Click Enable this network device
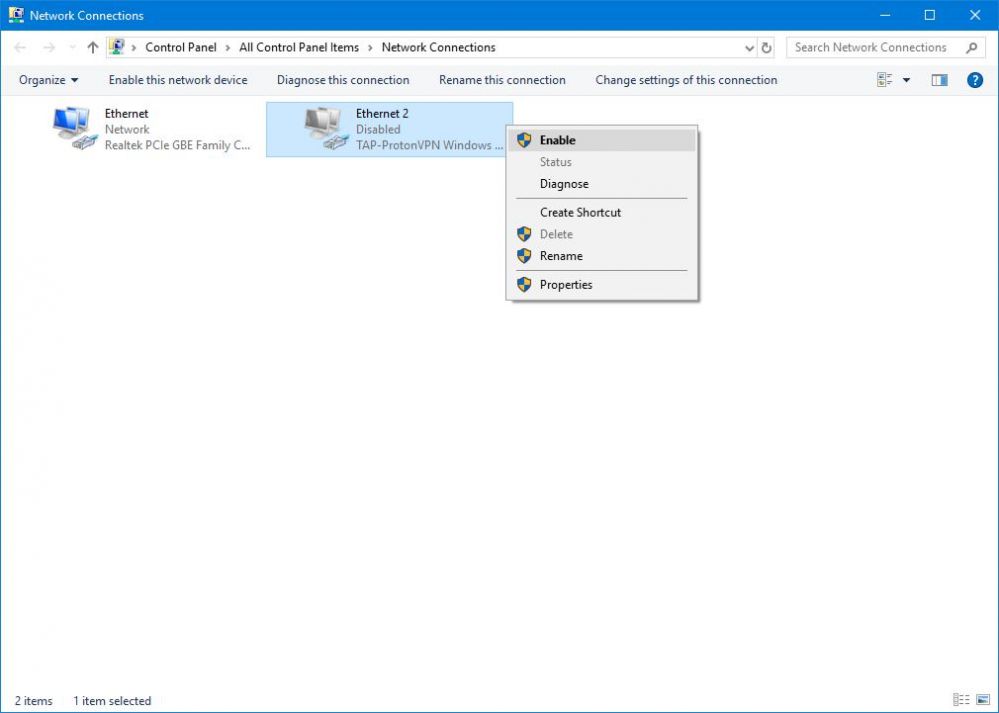Screen dimensions: 999x713 [178, 80]
